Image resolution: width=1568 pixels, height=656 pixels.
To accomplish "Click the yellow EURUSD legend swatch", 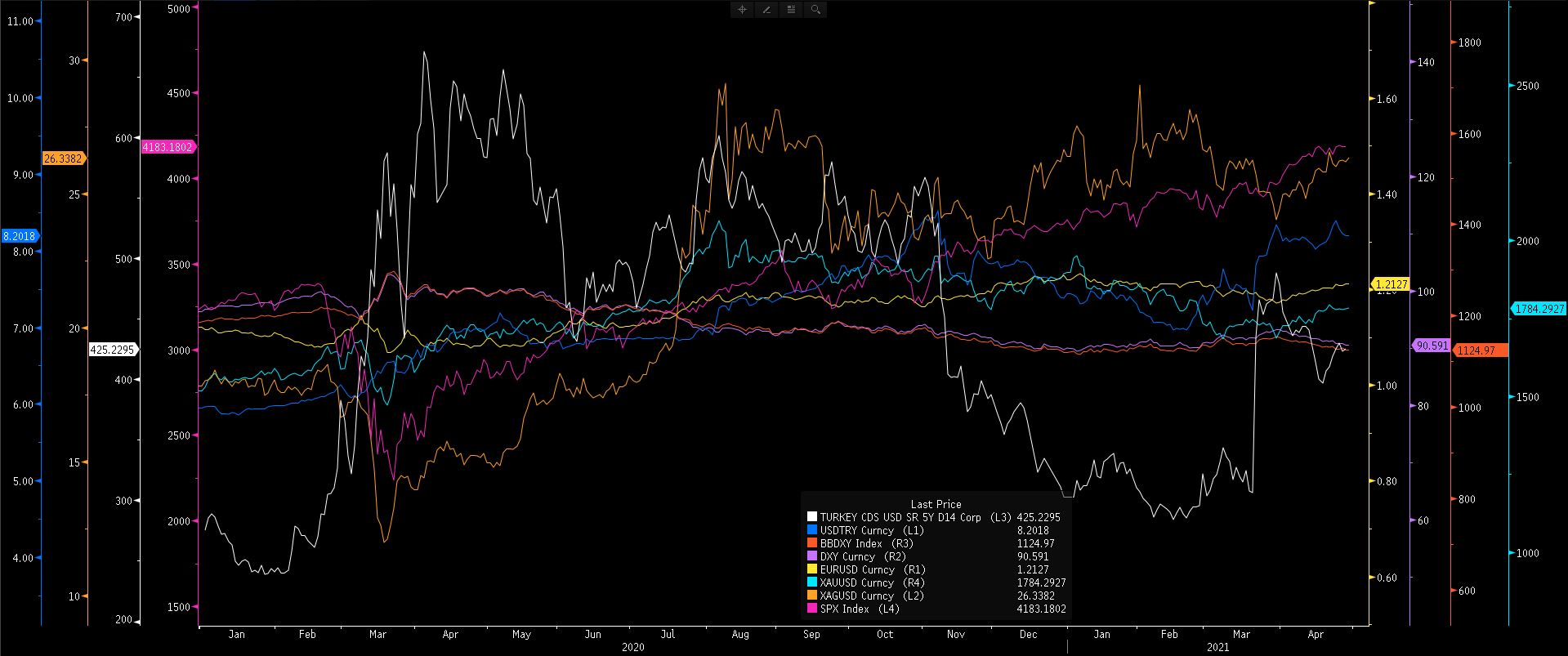I will click(811, 569).
